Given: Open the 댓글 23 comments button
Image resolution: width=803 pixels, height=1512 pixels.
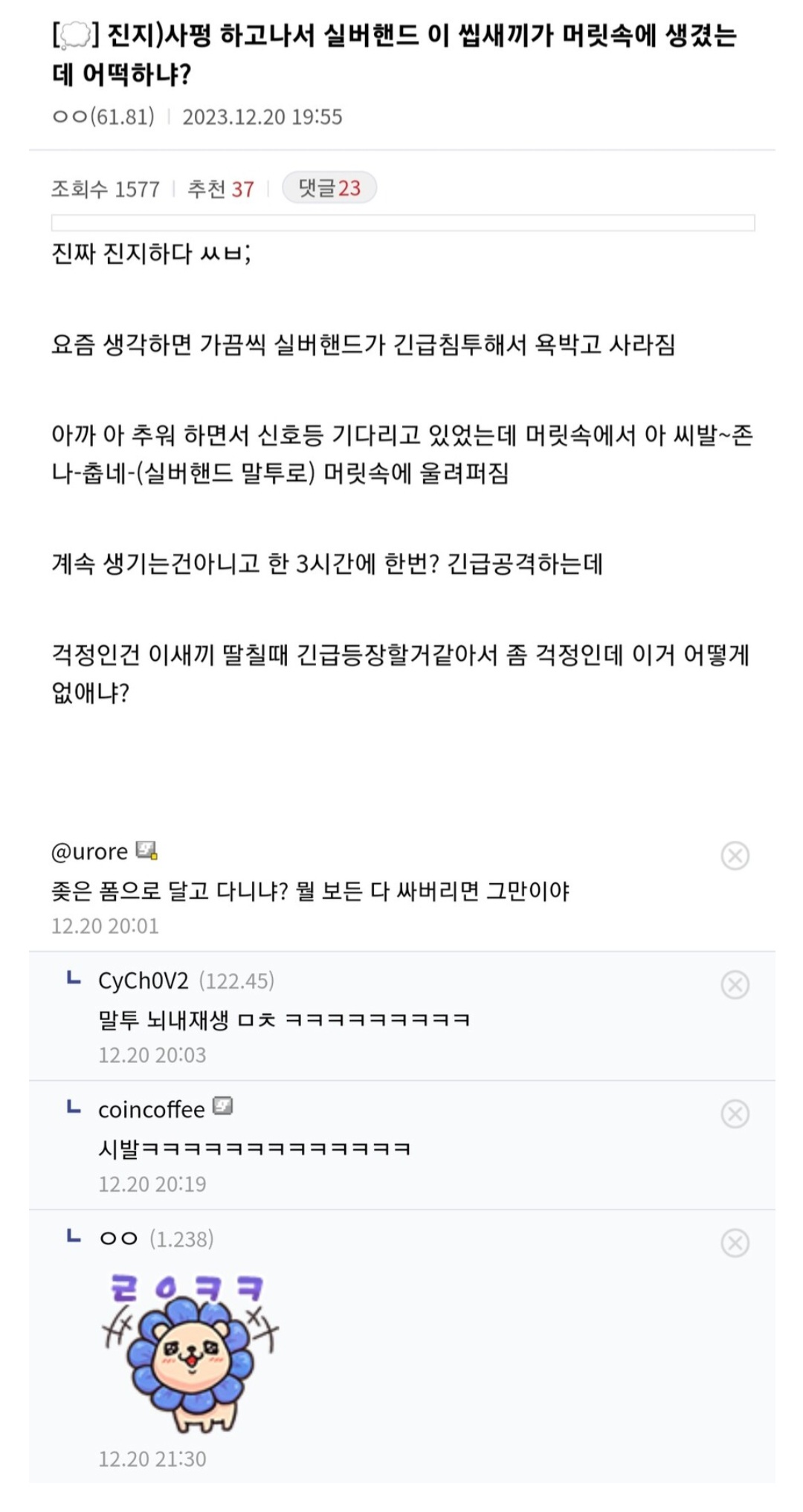Looking at the screenshot, I should 329,188.
